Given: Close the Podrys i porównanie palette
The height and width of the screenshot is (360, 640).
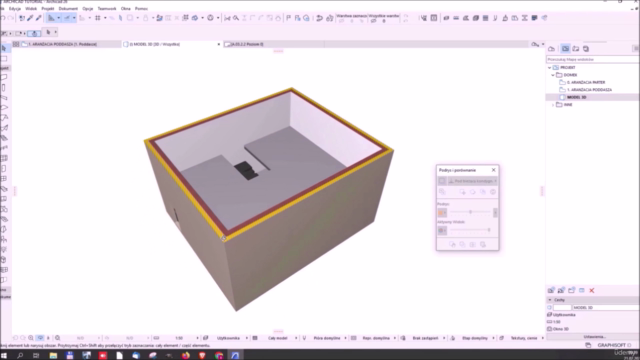Looking at the screenshot, I should (x=493, y=170).
